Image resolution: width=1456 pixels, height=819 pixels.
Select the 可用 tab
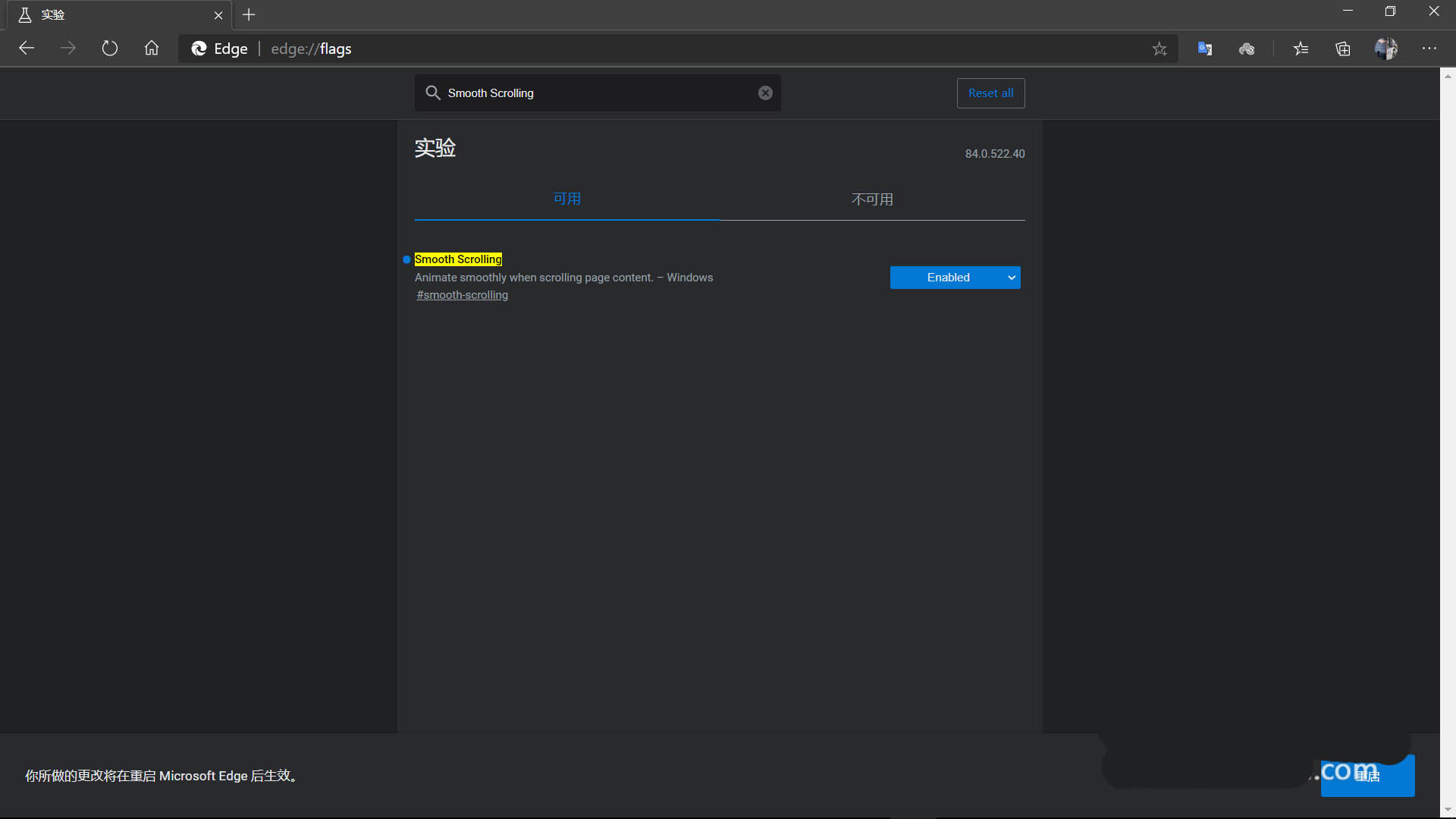tap(566, 199)
